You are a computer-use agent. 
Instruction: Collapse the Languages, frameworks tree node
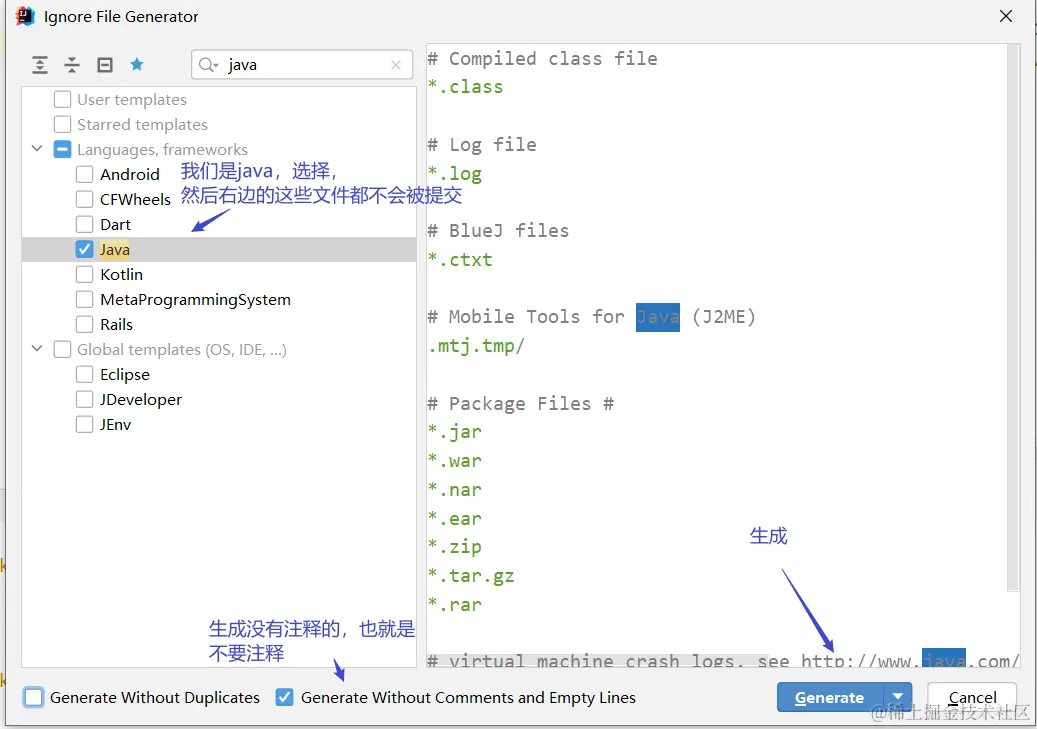(x=37, y=149)
